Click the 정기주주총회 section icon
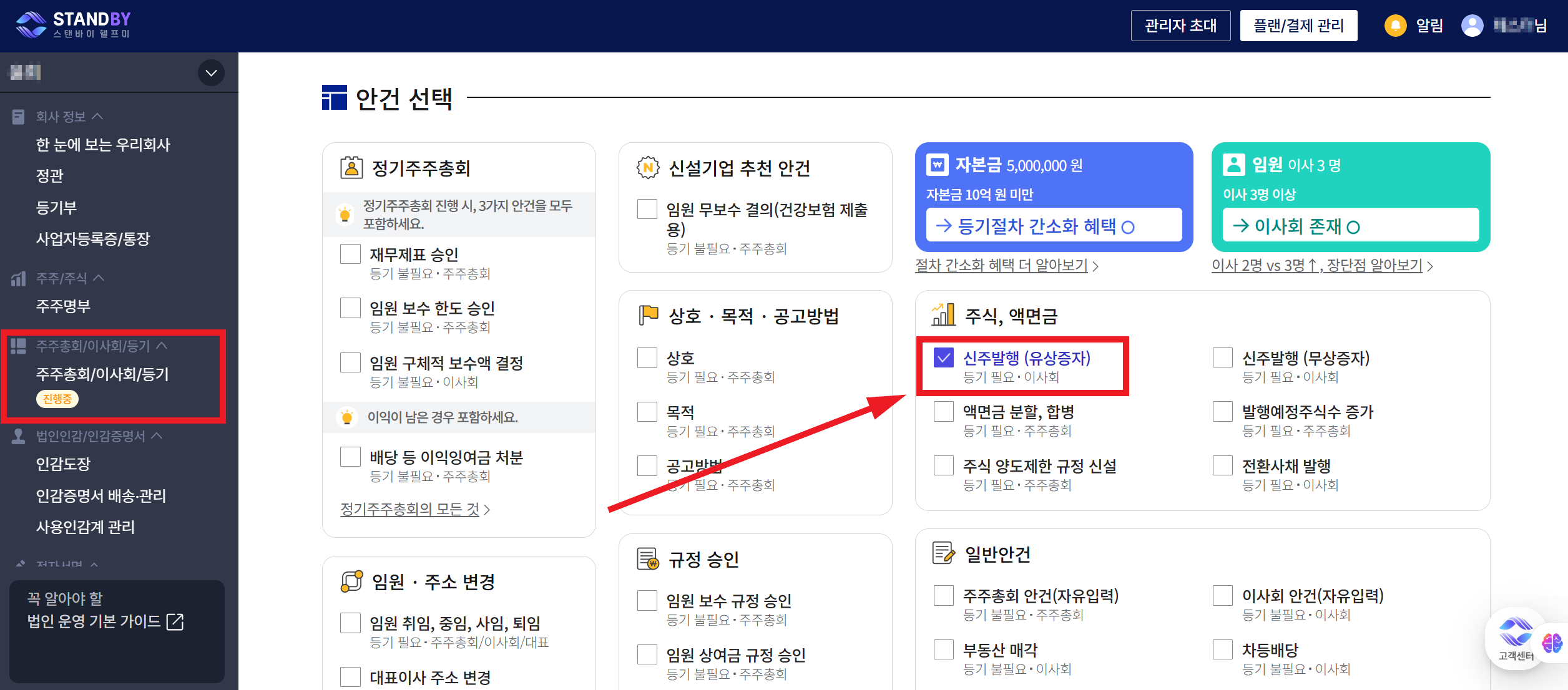The height and width of the screenshot is (690, 1568). tap(351, 168)
